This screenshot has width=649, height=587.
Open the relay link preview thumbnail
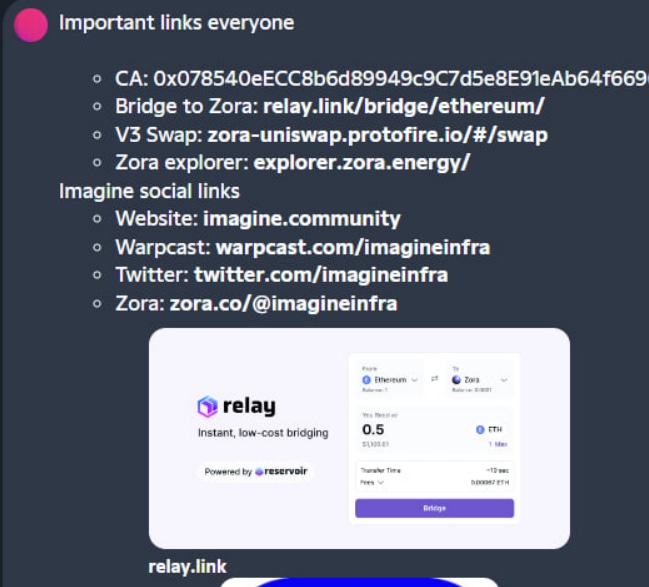[359, 438]
